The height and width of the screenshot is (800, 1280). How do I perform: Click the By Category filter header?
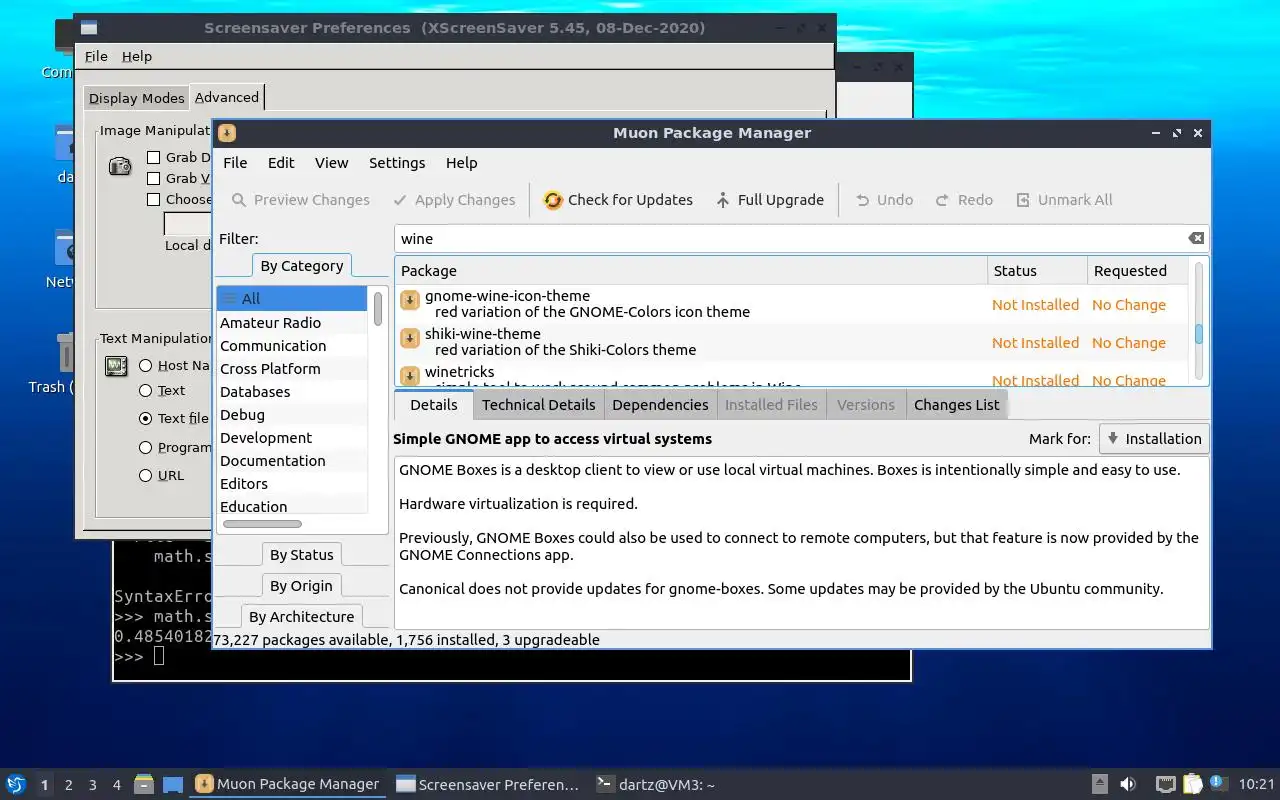[x=301, y=266]
